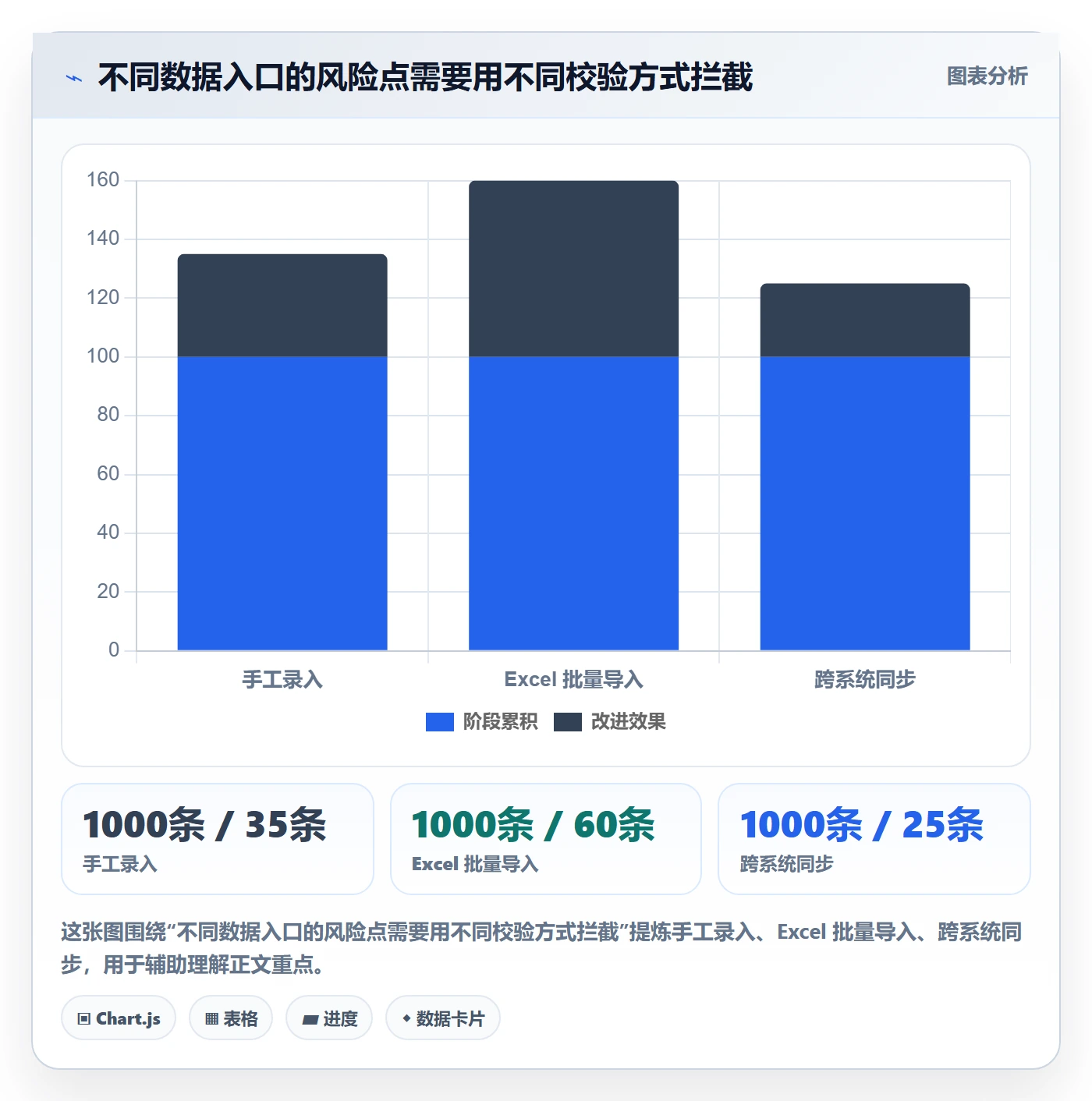Click the dark bar segment for 手工录入
This screenshot has width=1092, height=1101.
click(282, 306)
